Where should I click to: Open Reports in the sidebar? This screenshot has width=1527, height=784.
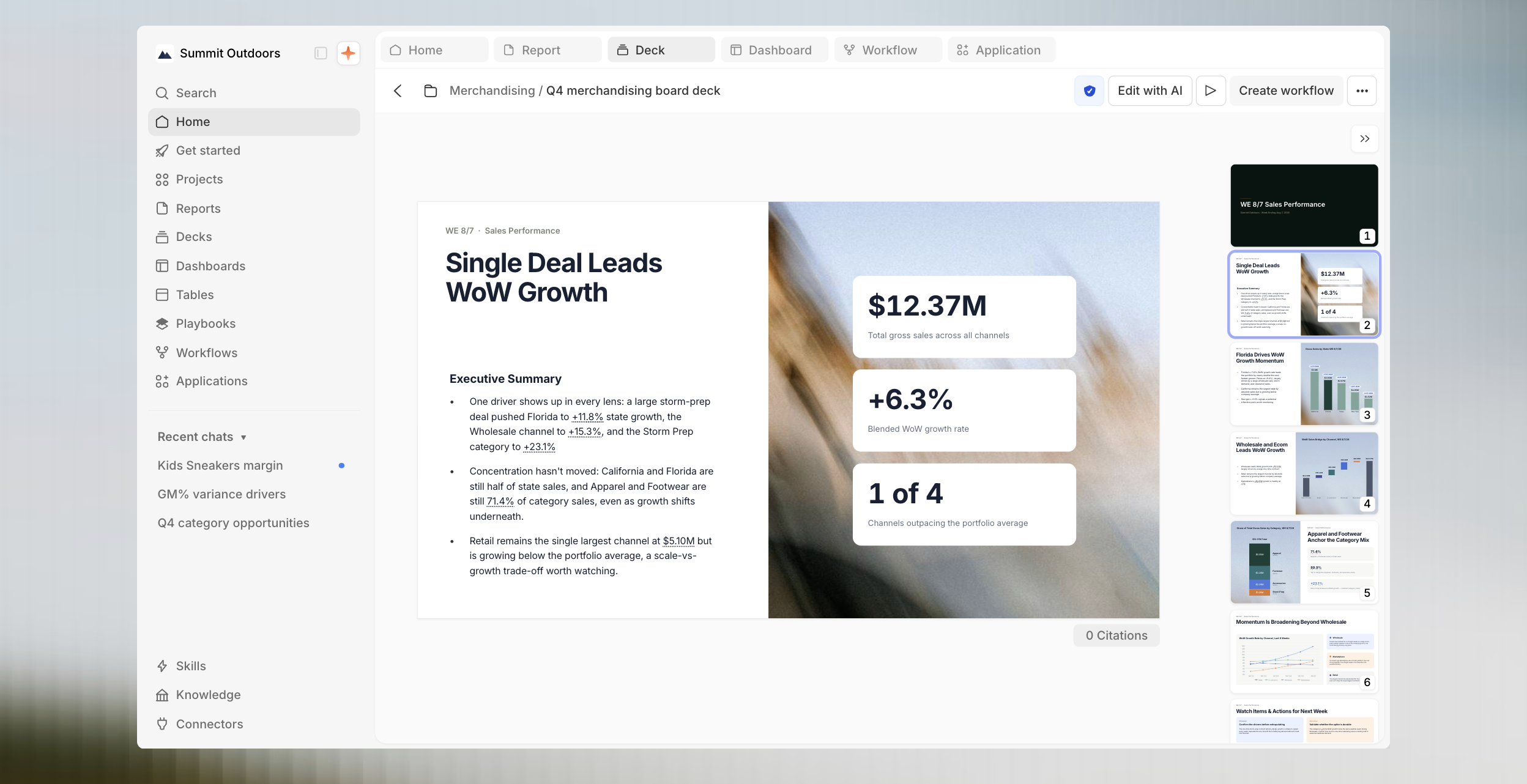click(x=254, y=209)
